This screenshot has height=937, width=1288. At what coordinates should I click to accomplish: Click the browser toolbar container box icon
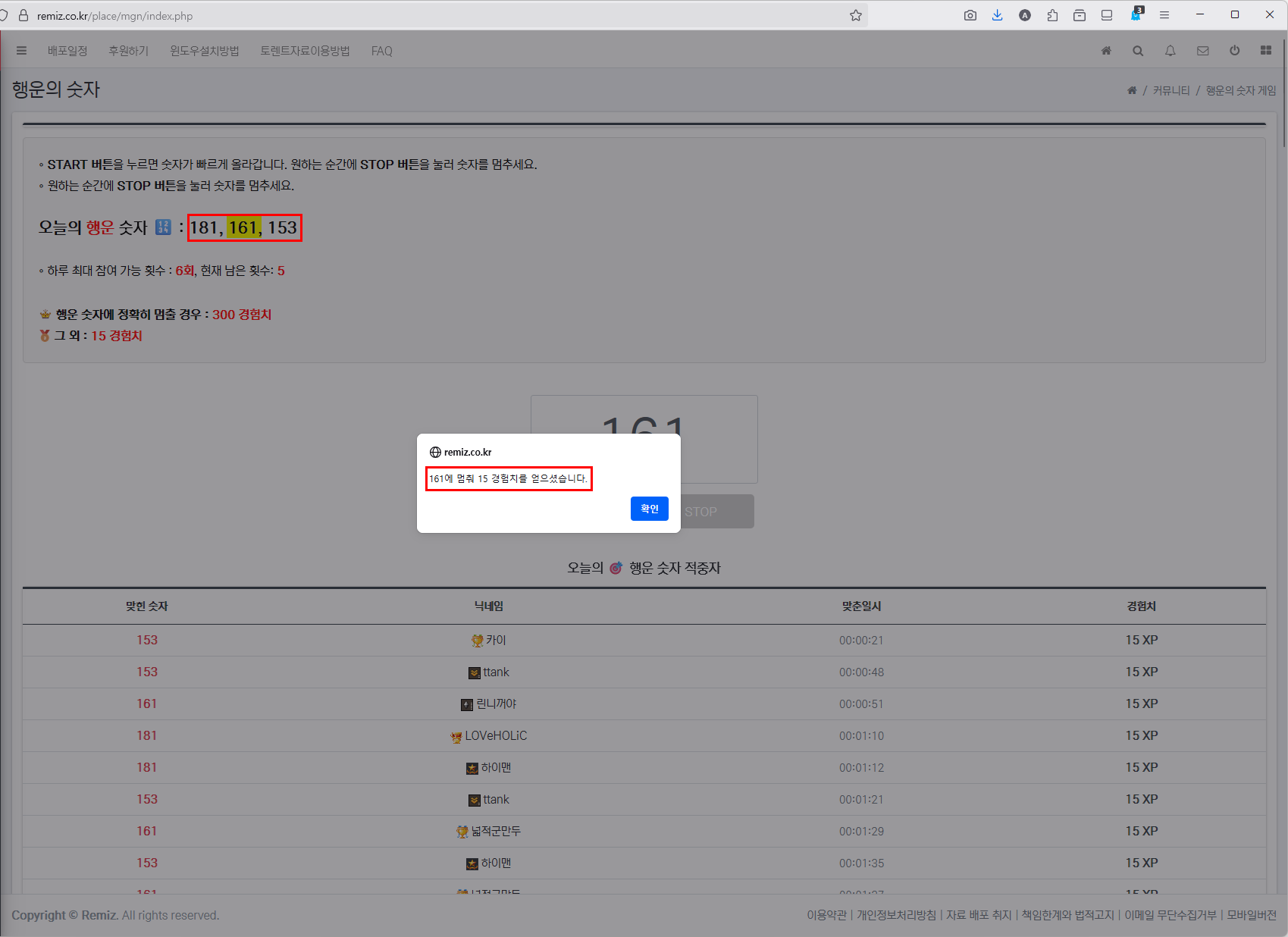click(1080, 15)
